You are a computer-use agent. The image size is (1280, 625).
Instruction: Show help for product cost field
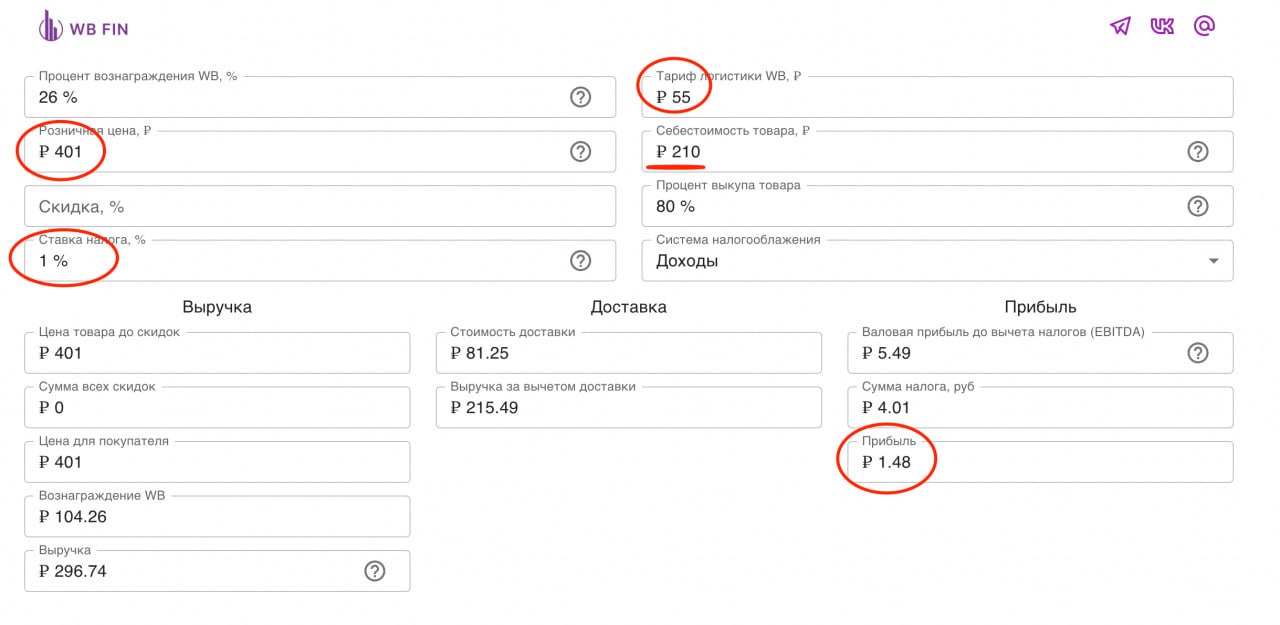(x=1198, y=152)
